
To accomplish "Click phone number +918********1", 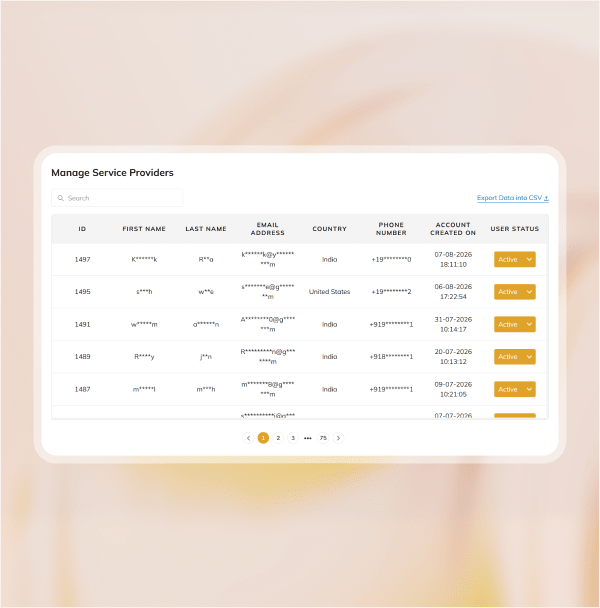I will 391,357.
